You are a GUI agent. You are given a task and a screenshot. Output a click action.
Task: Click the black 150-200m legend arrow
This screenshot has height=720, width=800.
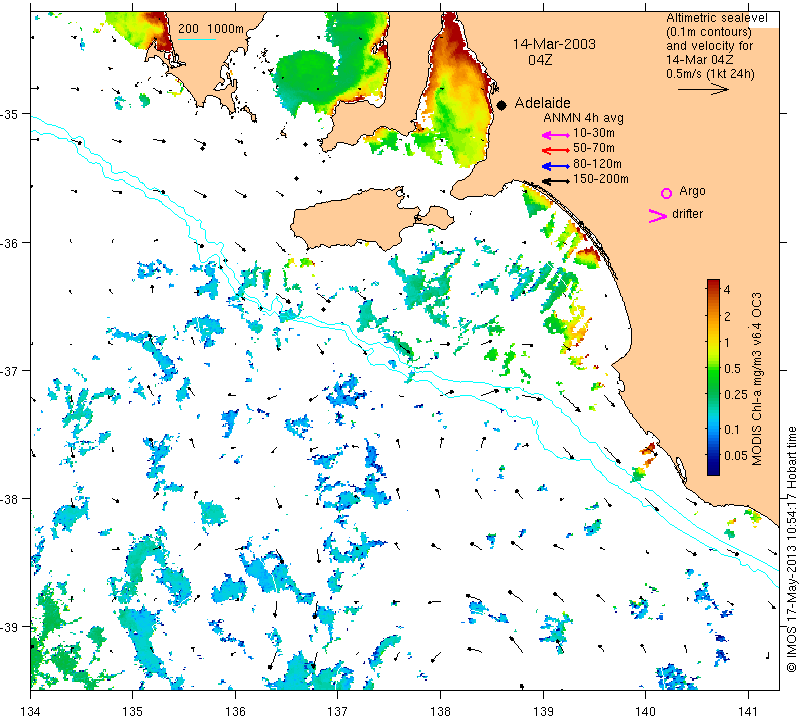click(x=555, y=181)
